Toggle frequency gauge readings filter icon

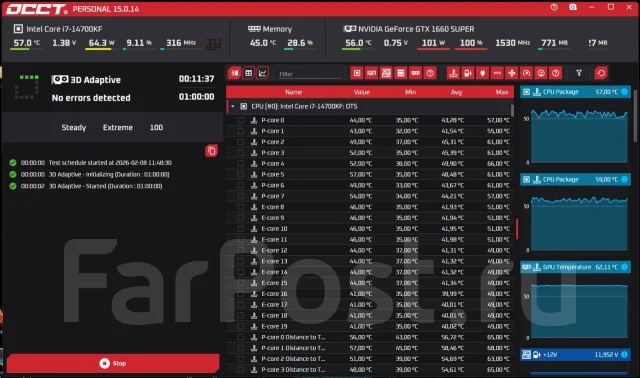pyautogui.click(x=527, y=73)
